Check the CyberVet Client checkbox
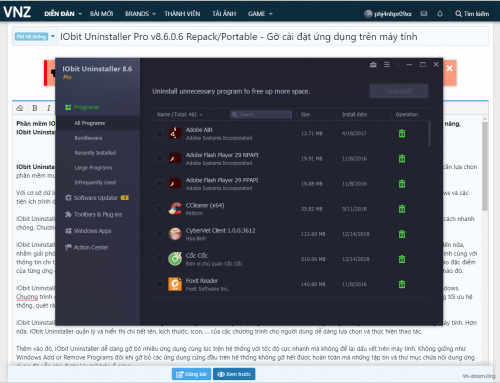The width and height of the screenshot is (500, 383). coord(159,234)
